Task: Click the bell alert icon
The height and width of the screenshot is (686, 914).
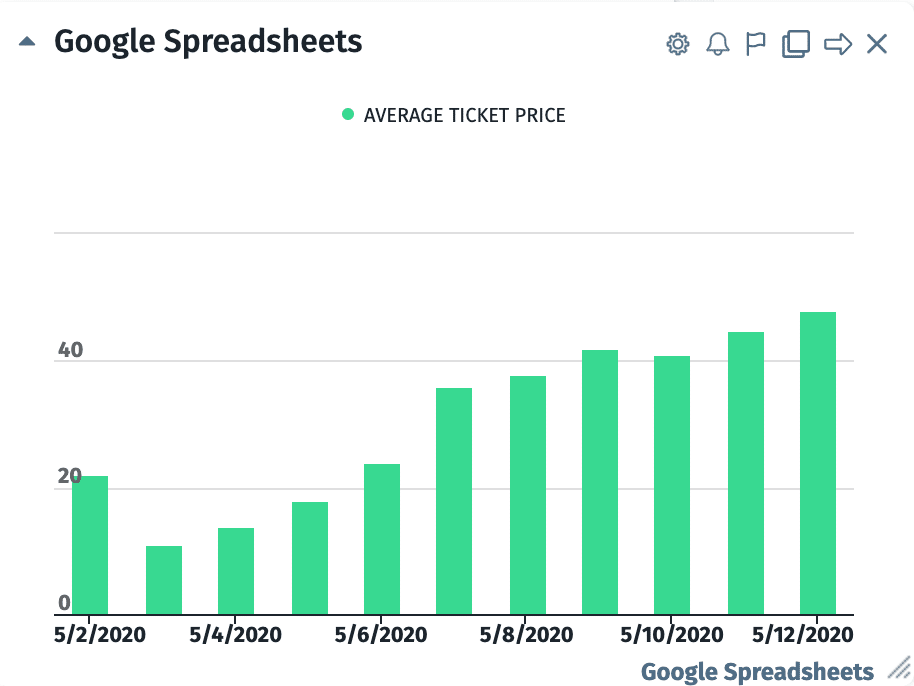Action: pyautogui.click(x=717, y=44)
